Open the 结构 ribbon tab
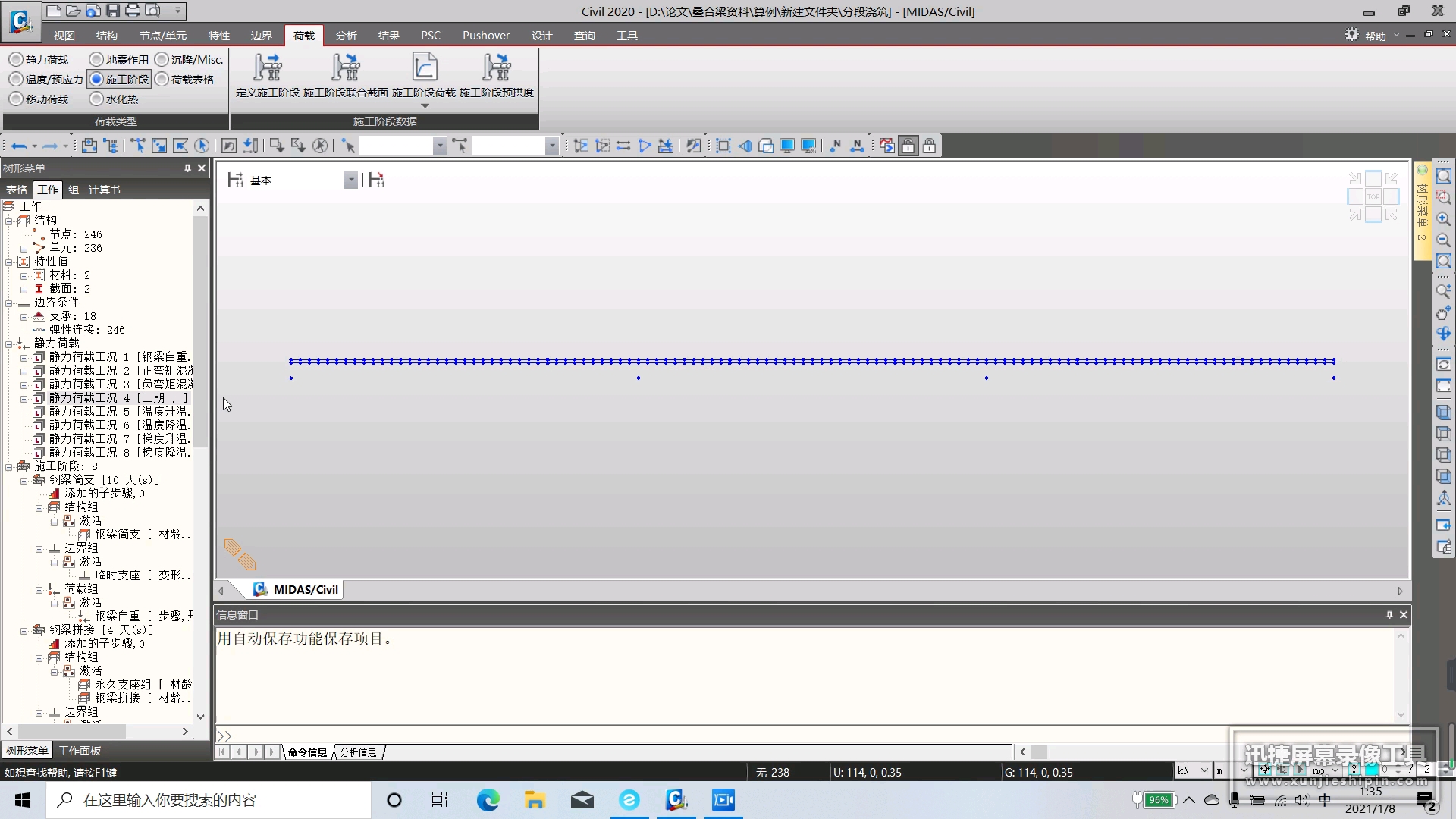The width and height of the screenshot is (1456, 819). (107, 36)
